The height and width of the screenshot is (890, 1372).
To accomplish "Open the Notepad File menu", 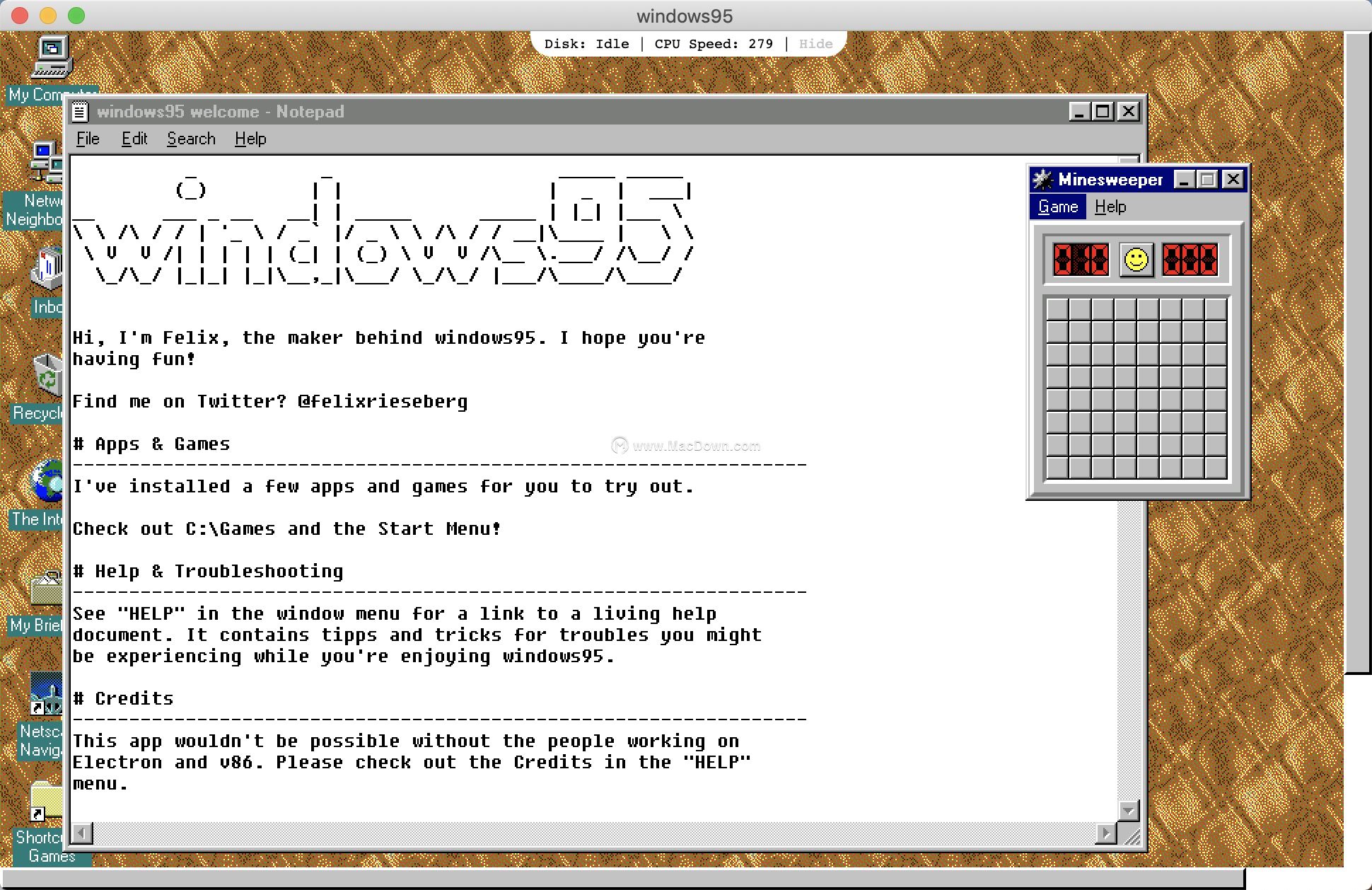I will coord(88,139).
